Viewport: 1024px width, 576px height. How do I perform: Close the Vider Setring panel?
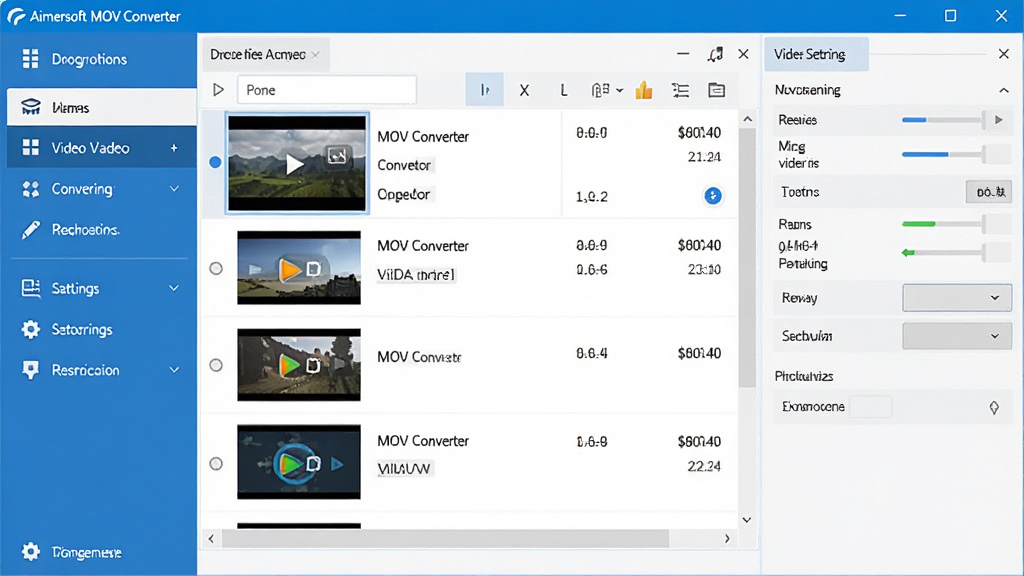tap(1004, 54)
